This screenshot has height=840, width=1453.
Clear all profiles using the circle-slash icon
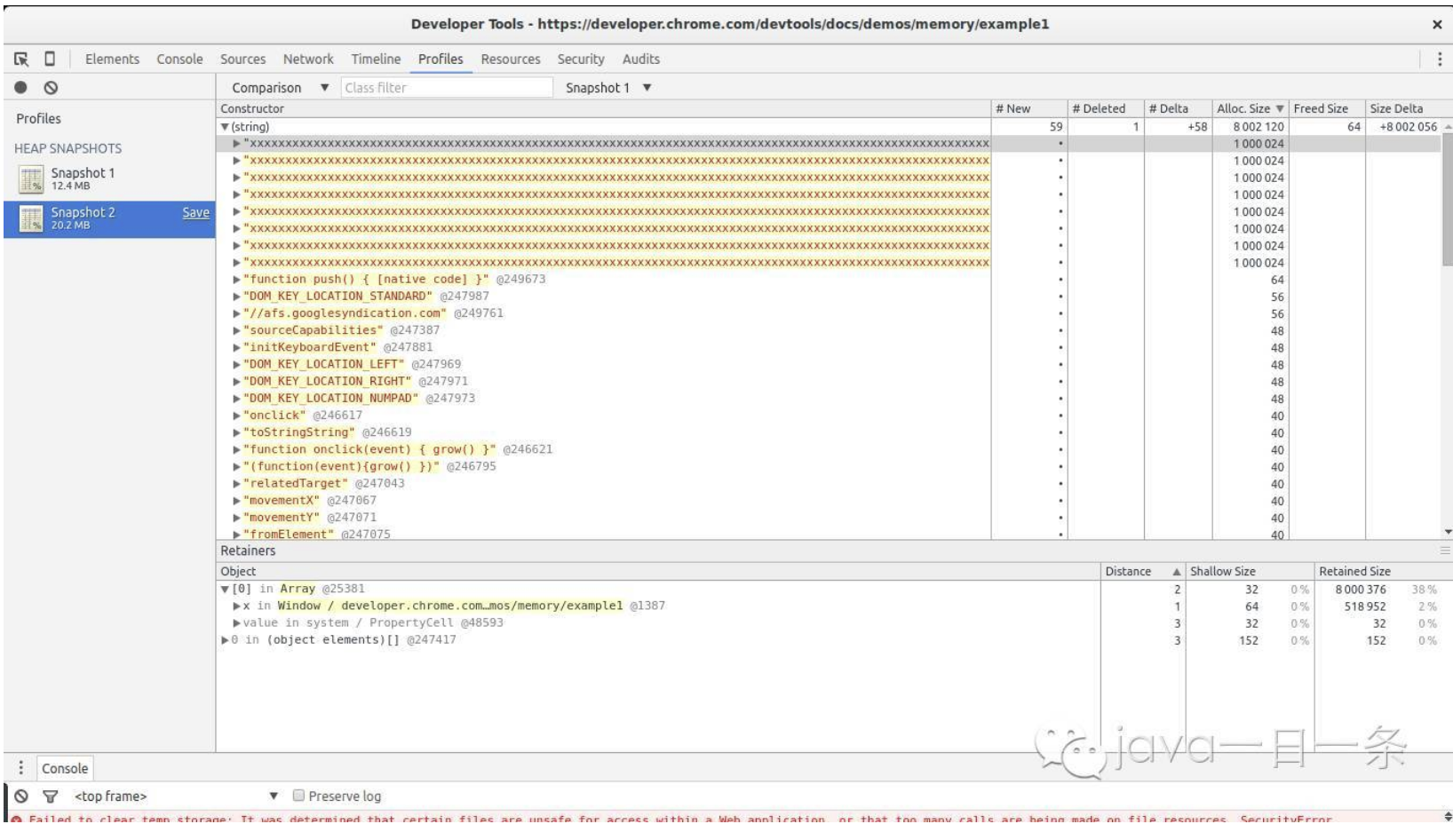51,87
